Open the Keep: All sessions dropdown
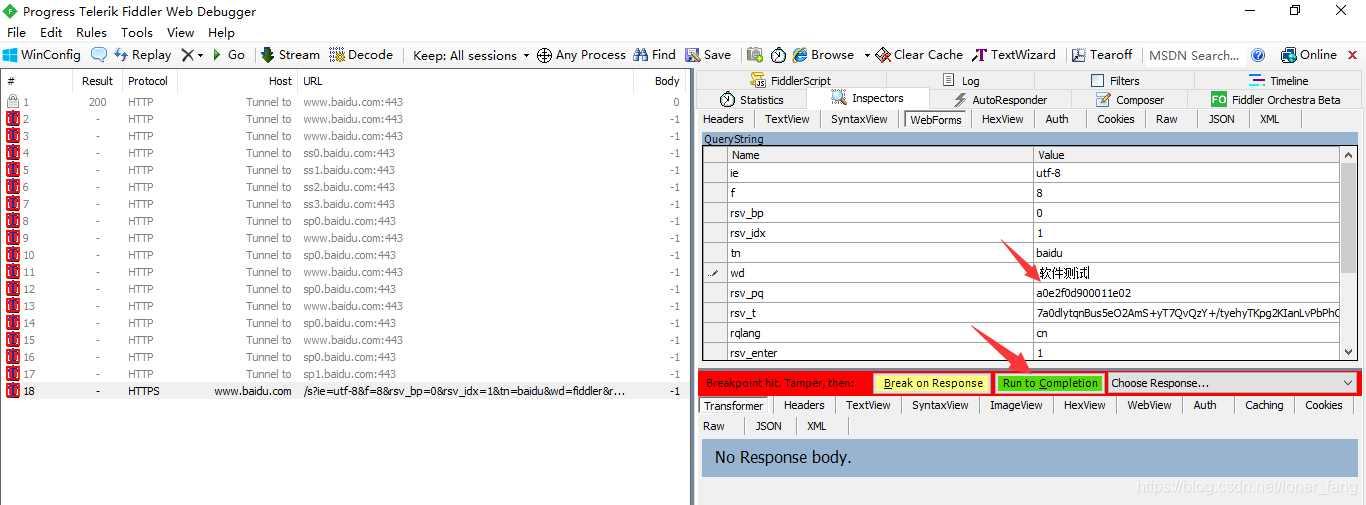 coord(471,55)
